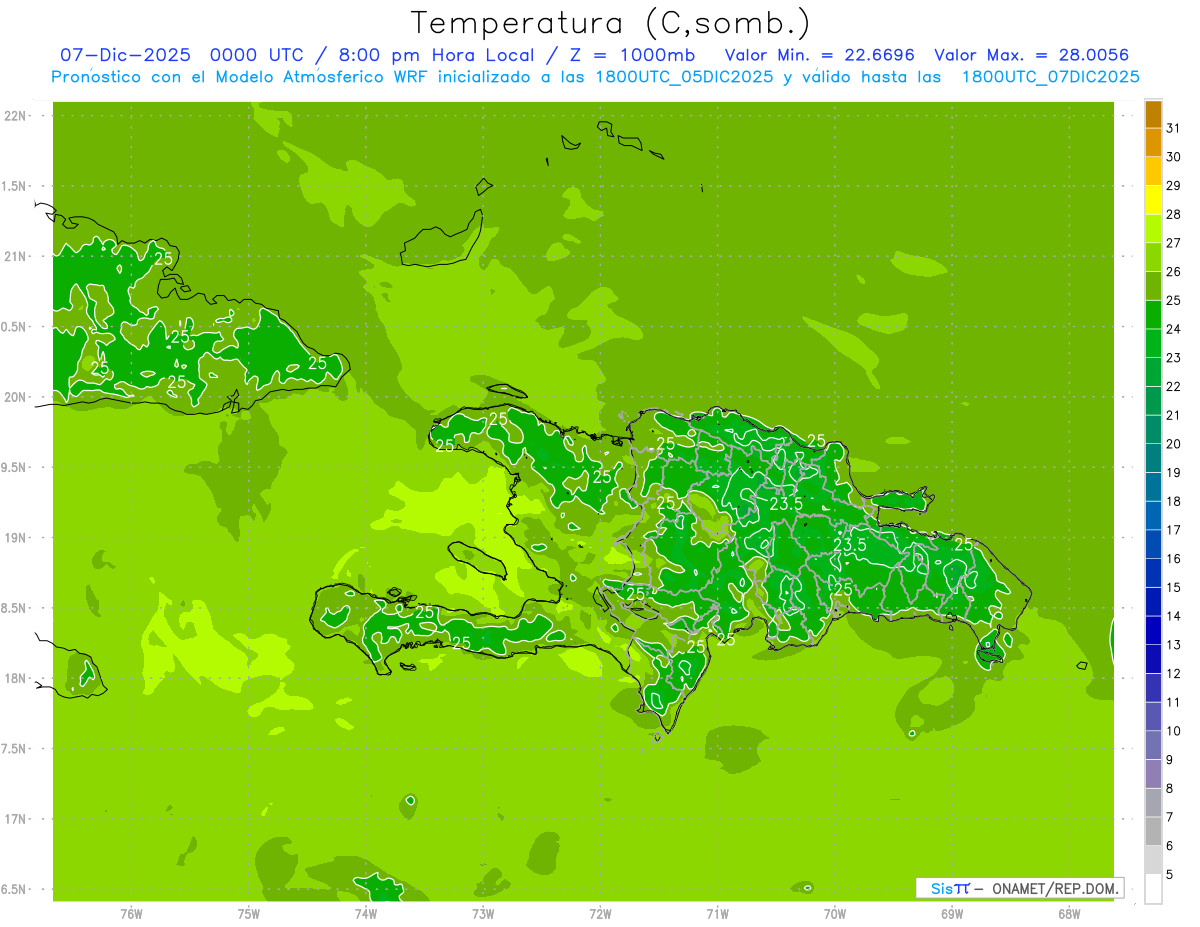
Task: Click the '20' label on the color scale
Action: [x=1173, y=444]
